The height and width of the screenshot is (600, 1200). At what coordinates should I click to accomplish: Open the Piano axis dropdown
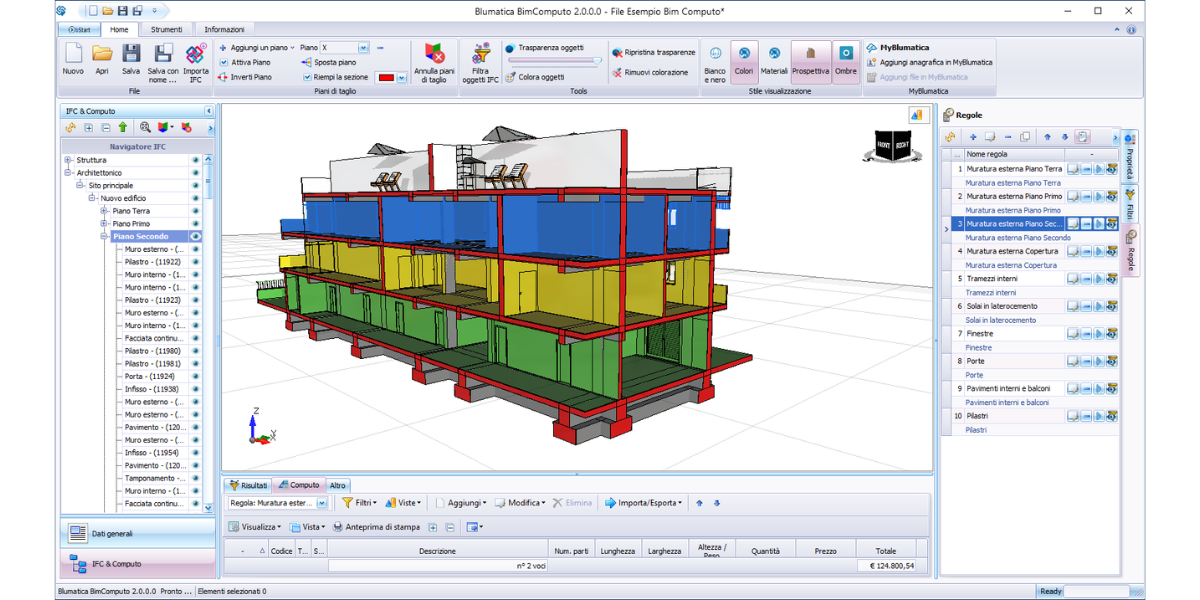click(x=363, y=48)
